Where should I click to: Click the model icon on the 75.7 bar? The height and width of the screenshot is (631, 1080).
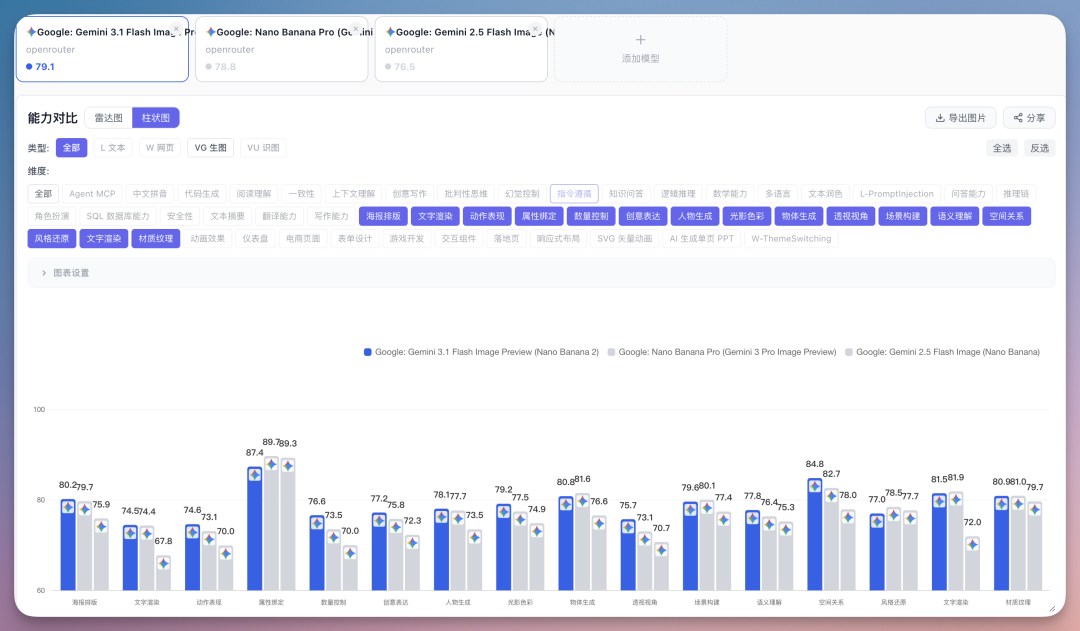(628, 528)
